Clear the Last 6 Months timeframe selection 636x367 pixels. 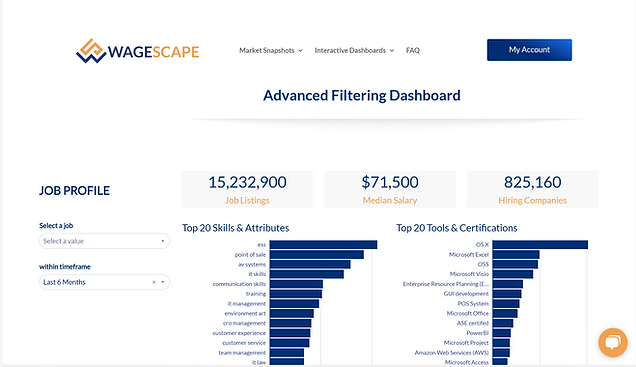[154, 282]
